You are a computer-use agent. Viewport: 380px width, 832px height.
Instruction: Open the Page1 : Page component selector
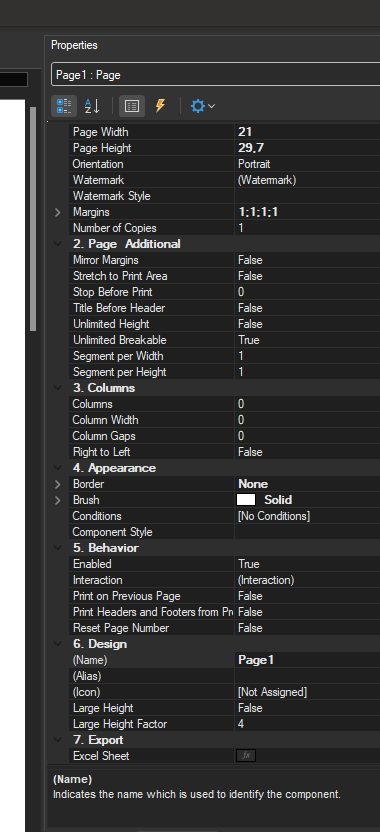(x=215, y=75)
